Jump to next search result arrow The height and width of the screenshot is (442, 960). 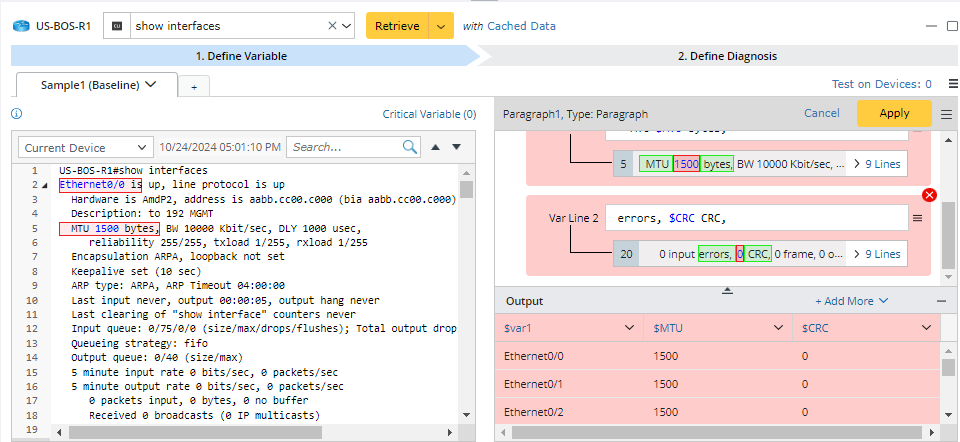coord(457,147)
